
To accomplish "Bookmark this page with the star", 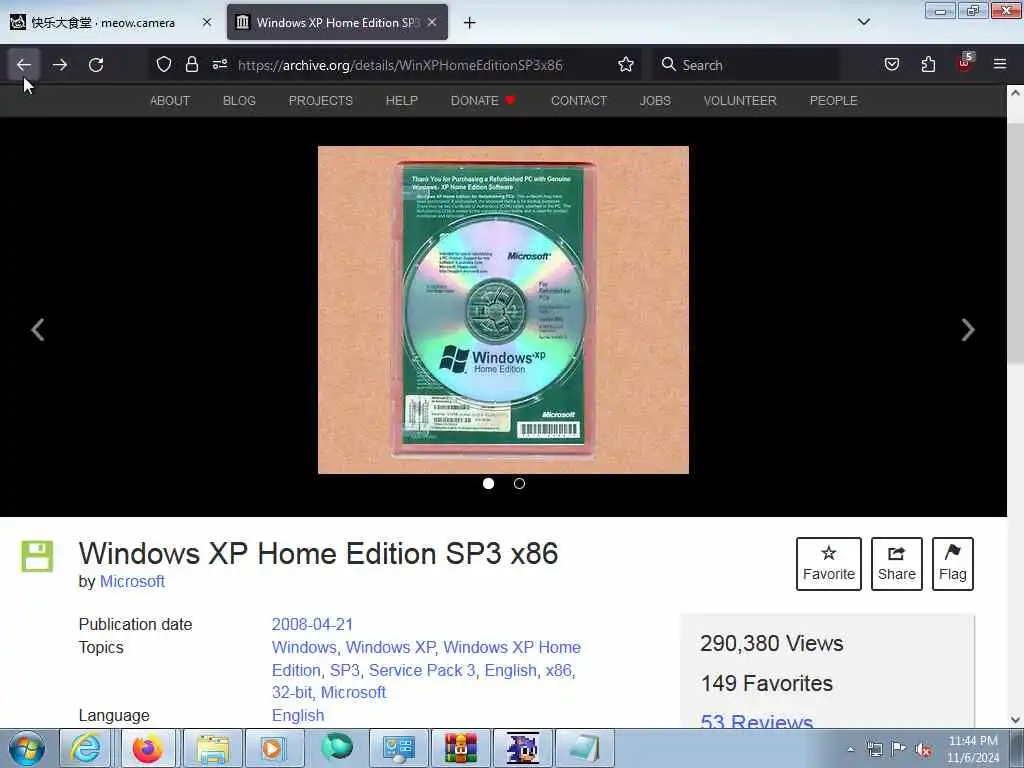I will click(x=626, y=64).
